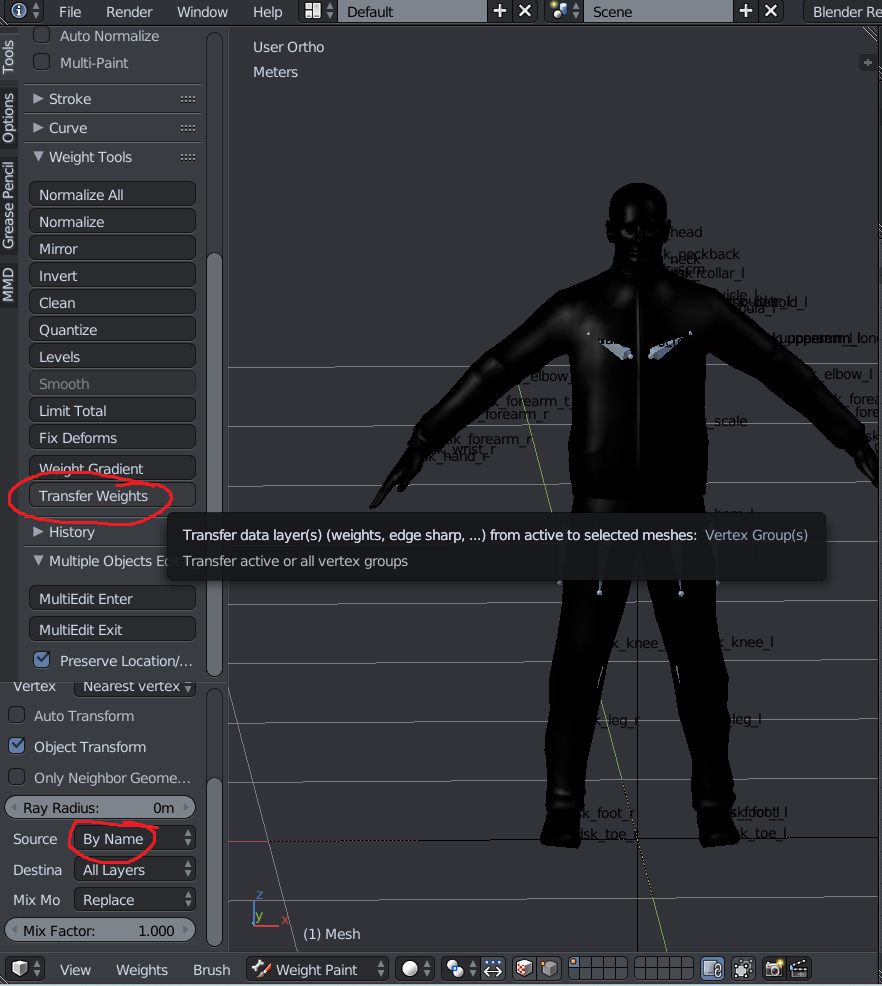The height and width of the screenshot is (986, 882).
Task: Open the viewport shading sphere selector
Action: [417, 968]
